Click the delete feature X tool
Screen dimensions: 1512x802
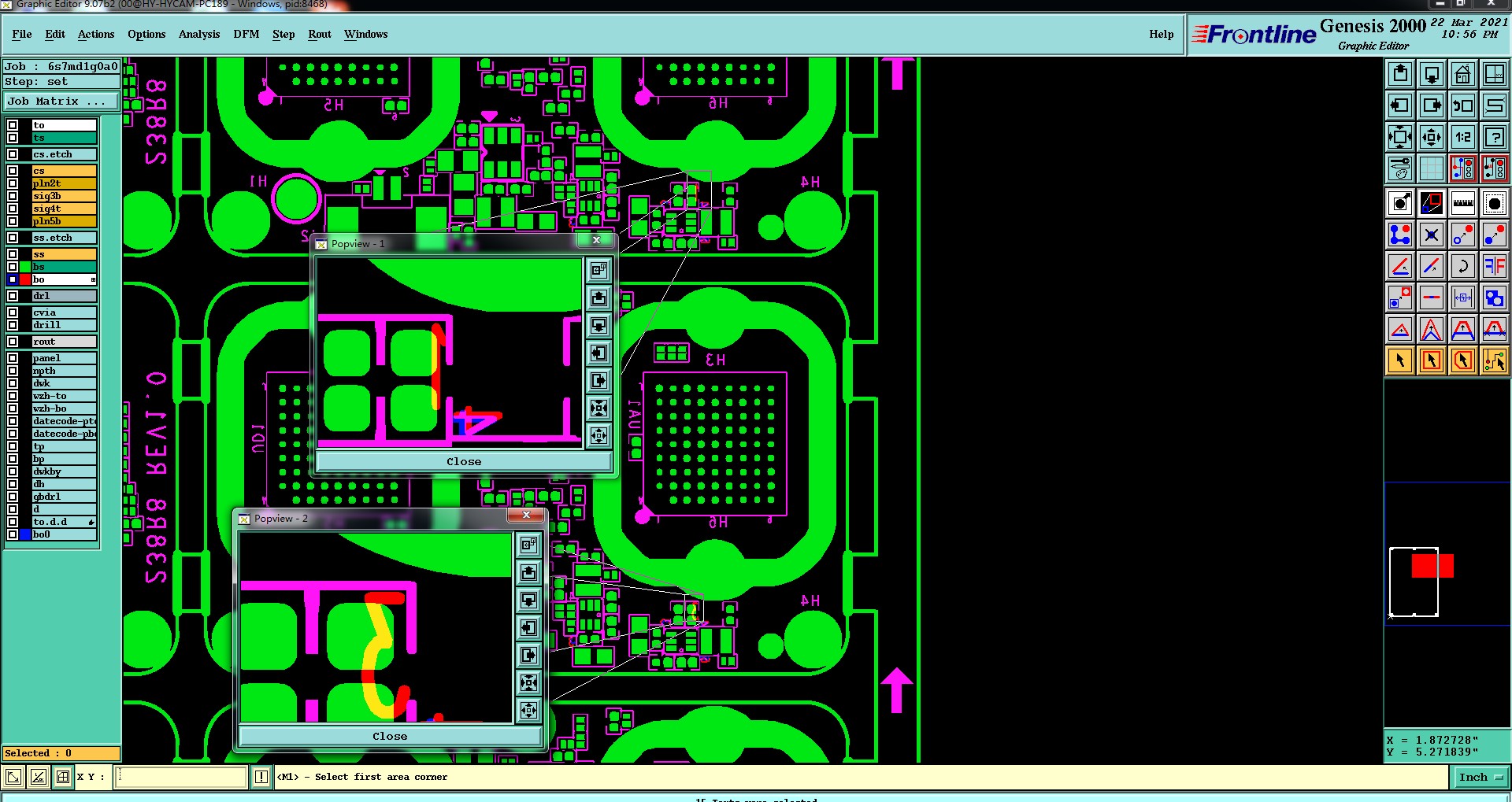click(x=1431, y=235)
